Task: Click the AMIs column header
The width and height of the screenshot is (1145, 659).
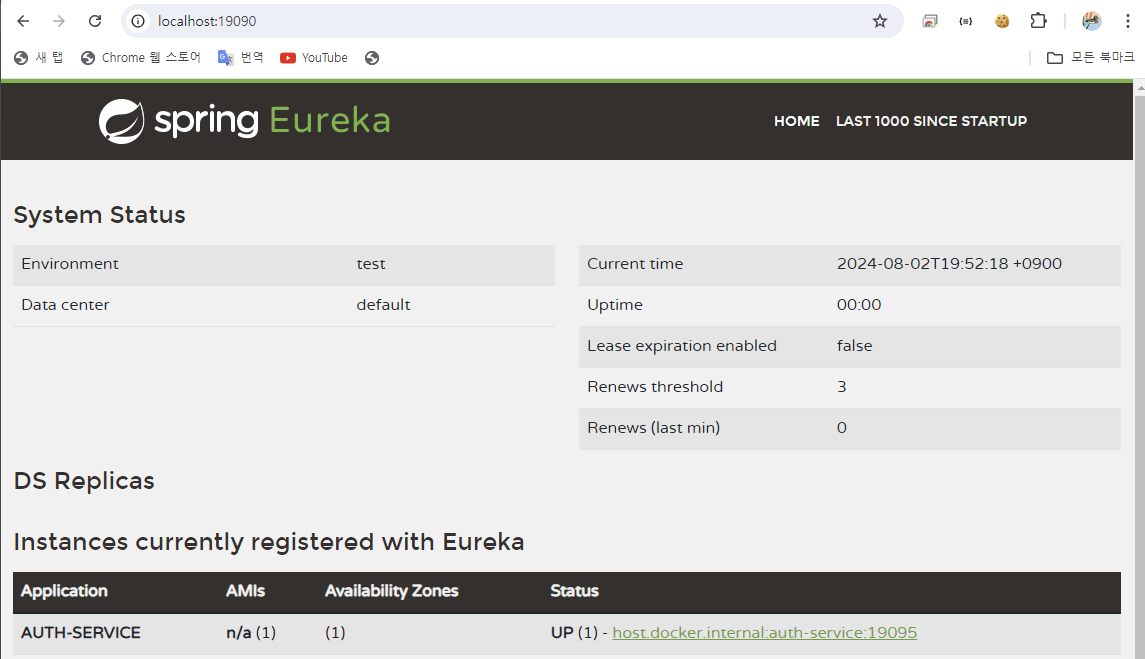Action: [245, 591]
